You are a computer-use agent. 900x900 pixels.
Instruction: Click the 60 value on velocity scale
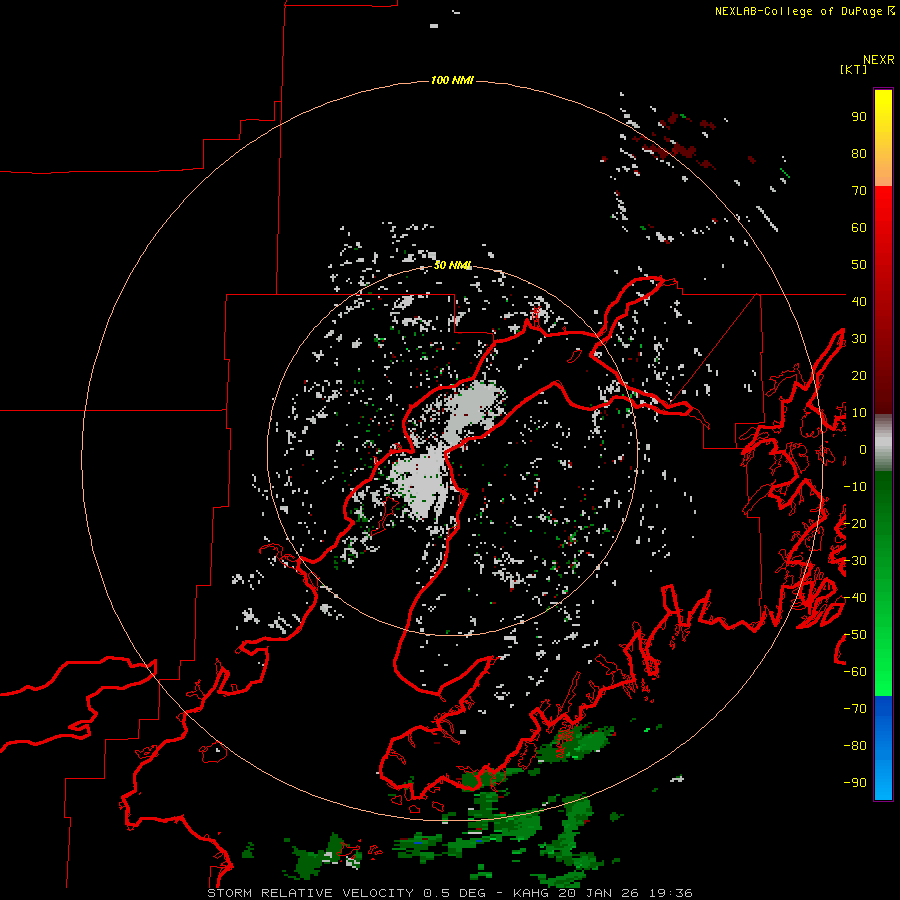[859, 227]
